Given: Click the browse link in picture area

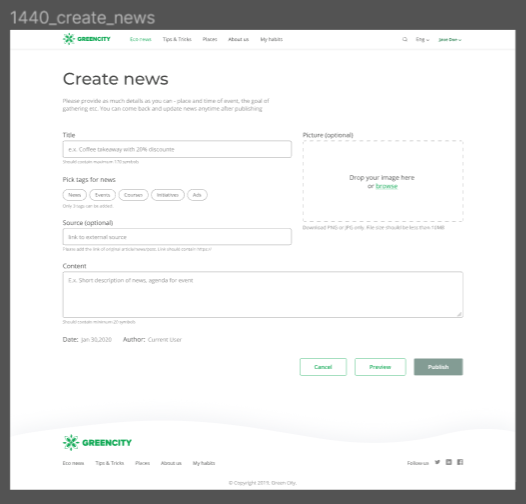Looking at the screenshot, I should 386,186.
